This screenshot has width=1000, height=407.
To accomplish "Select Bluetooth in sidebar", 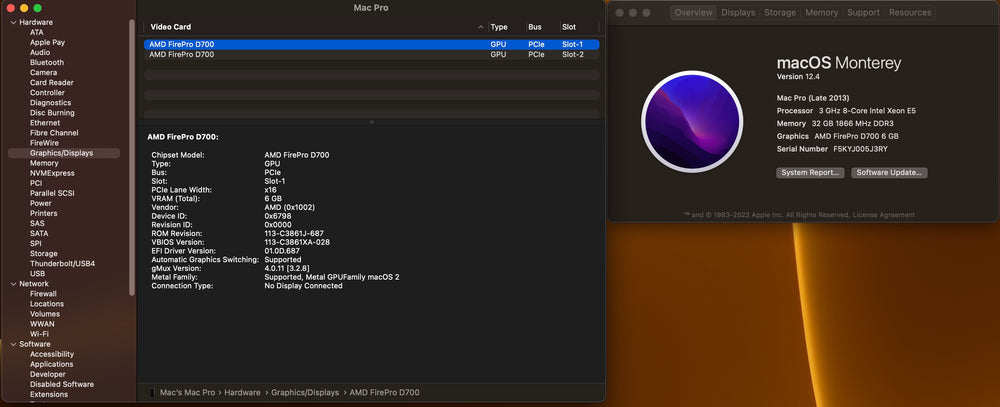I will tap(47, 63).
